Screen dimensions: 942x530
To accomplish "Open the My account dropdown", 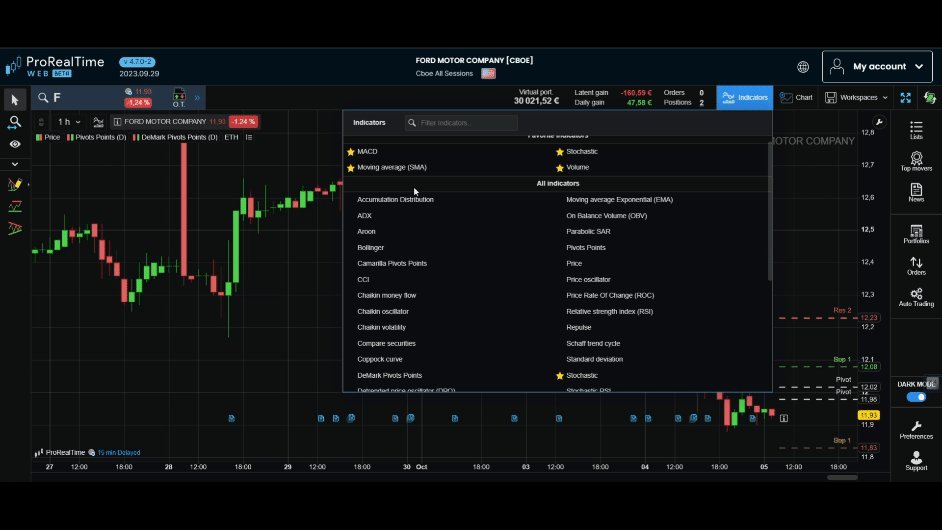I will (877, 66).
